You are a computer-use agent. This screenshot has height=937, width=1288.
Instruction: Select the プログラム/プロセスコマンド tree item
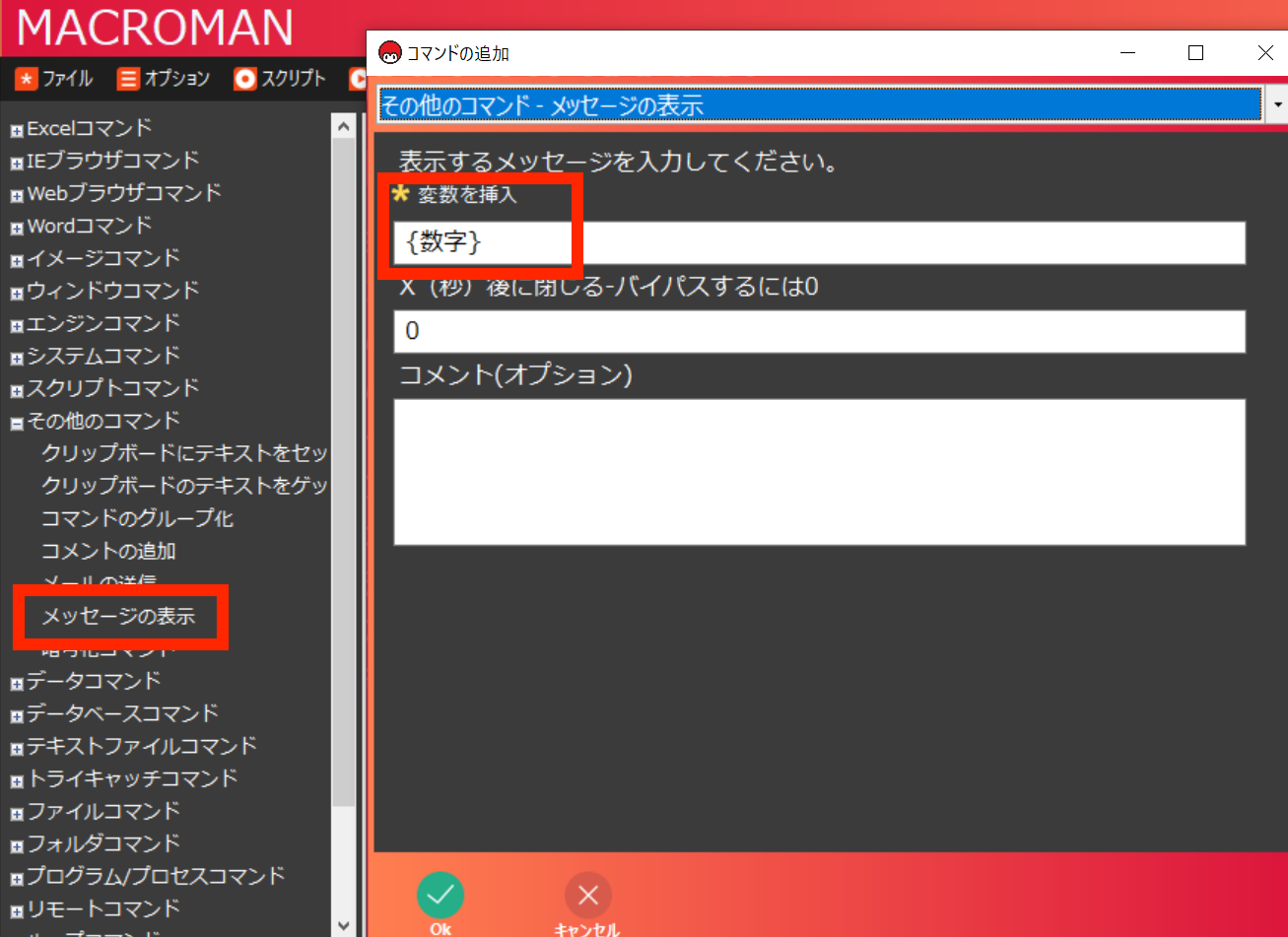(x=156, y=876)
